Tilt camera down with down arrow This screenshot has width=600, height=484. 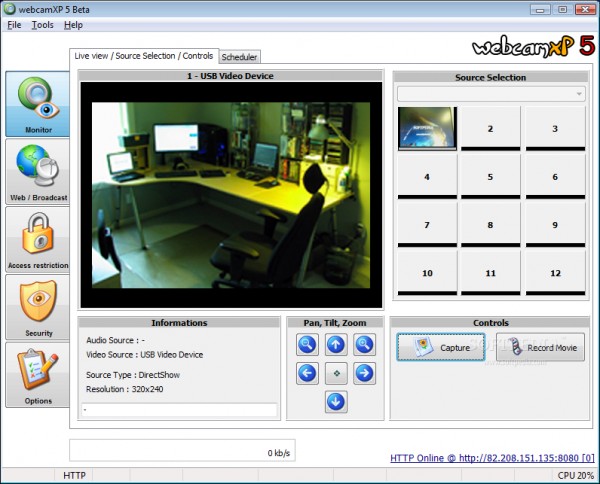click(336, 402)
